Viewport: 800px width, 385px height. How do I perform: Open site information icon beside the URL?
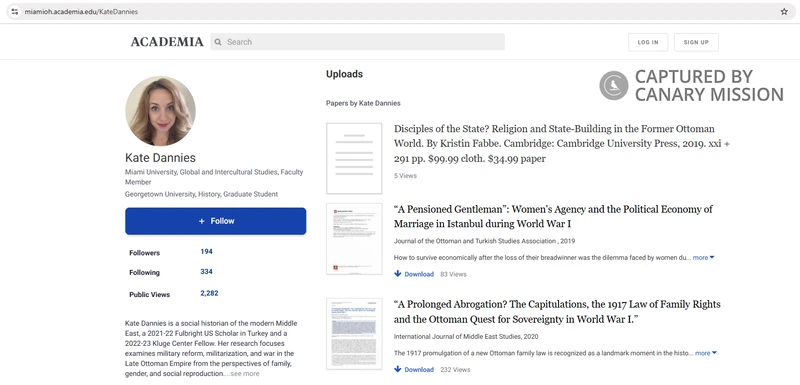pyautogui.click(x=14, y=12)
